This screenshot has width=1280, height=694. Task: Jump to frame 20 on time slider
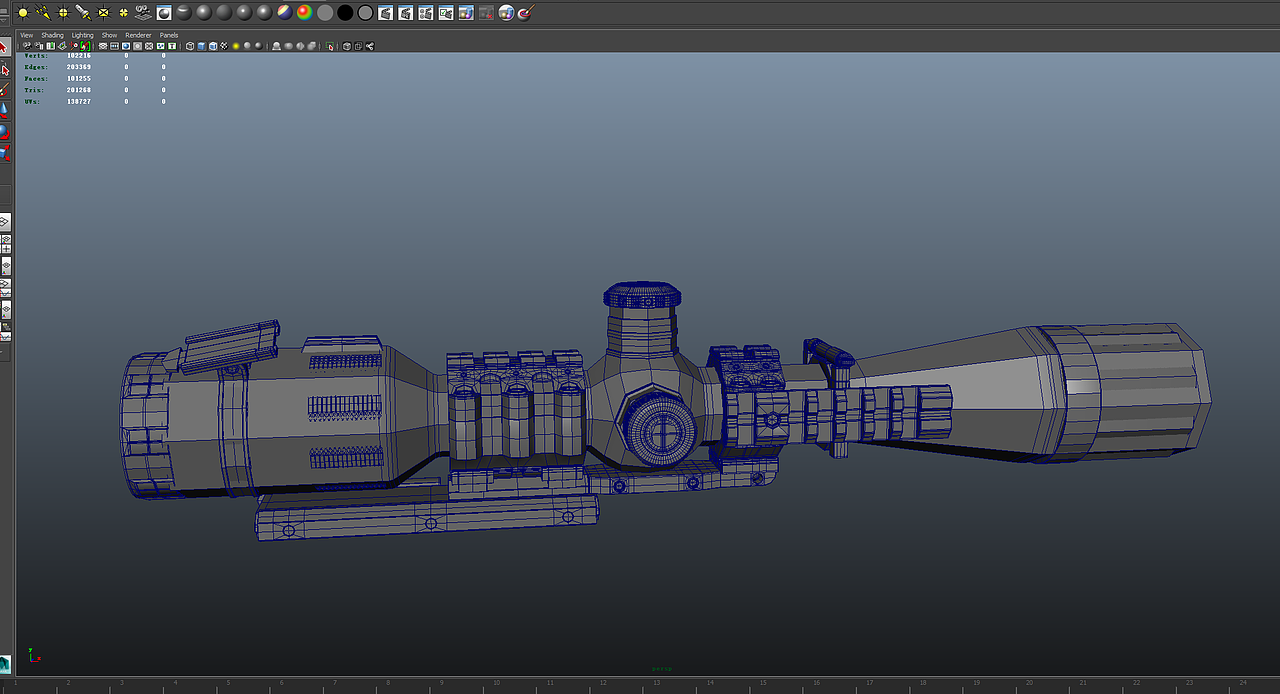(x=1028, y=684)
